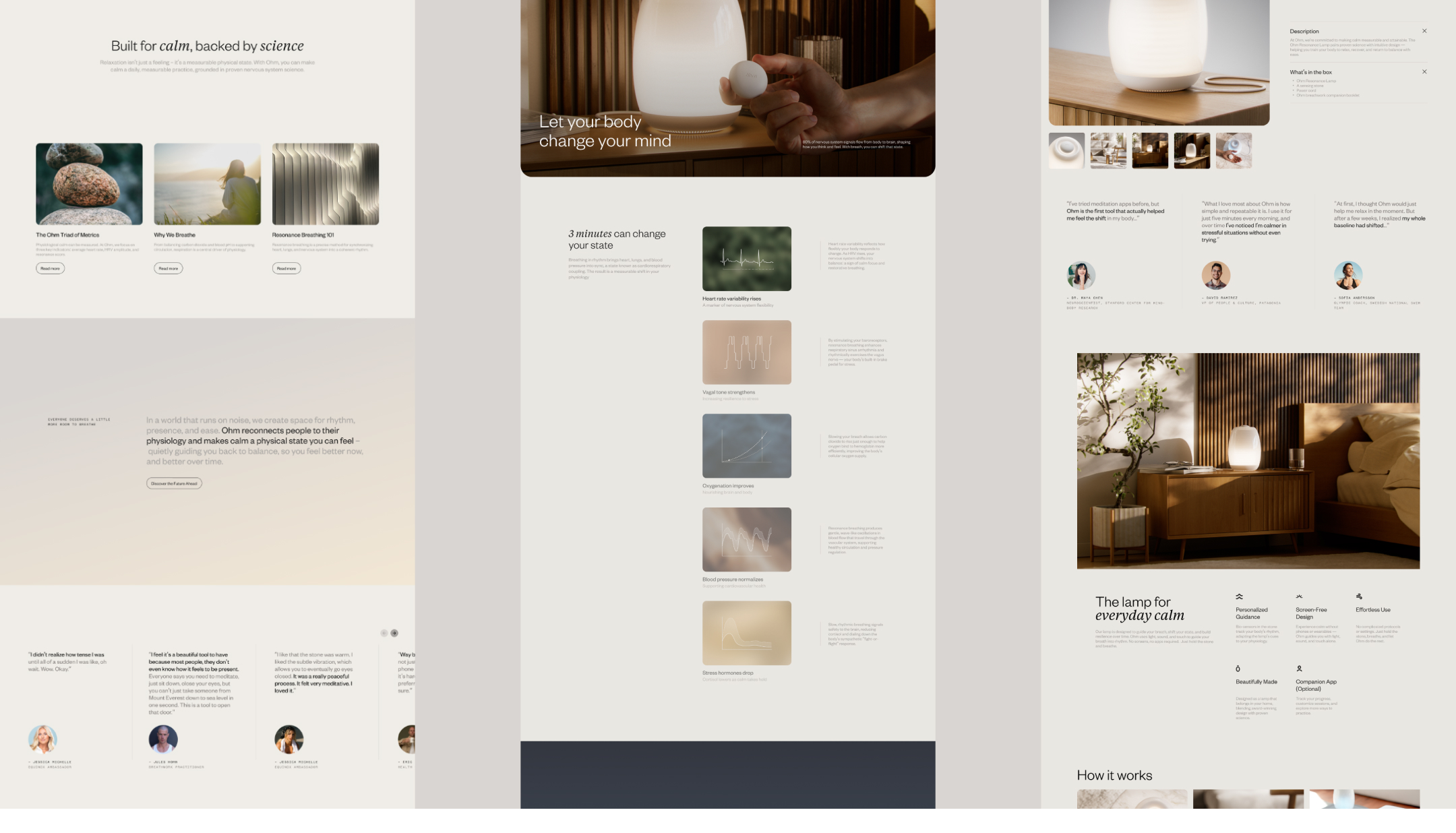
Task: Select the hand holding stone thumbnail
Action: [x=1234, y=150]
